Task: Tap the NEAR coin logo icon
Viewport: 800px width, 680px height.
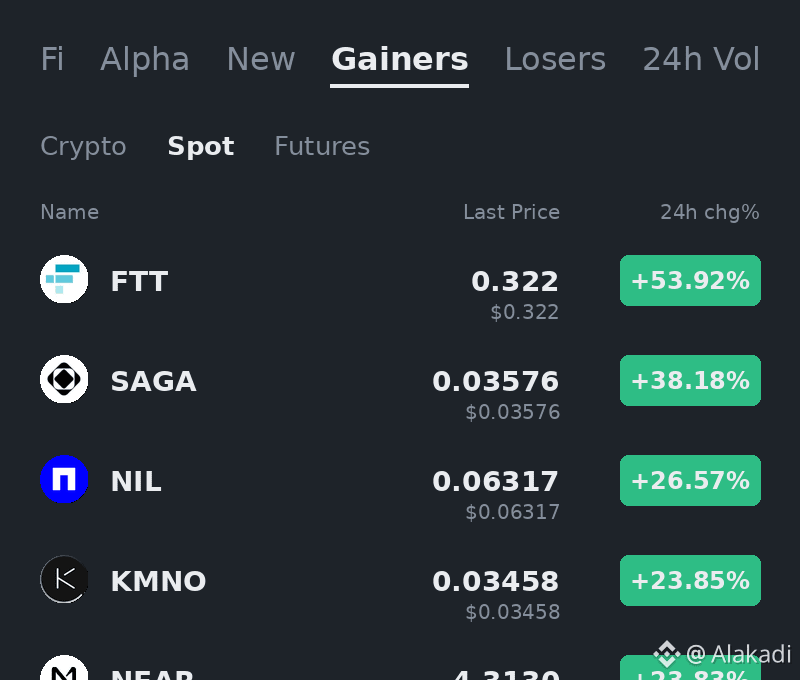Action: (64, 668)
